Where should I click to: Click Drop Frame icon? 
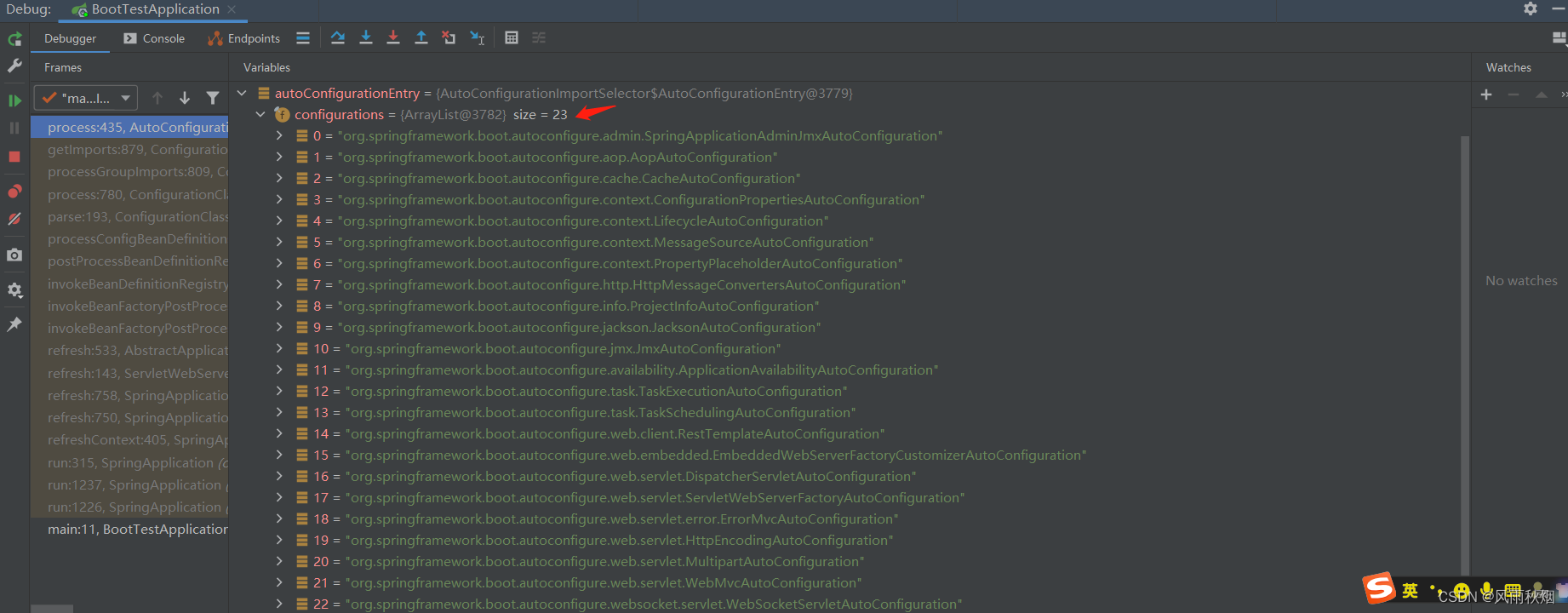point(449,38)
